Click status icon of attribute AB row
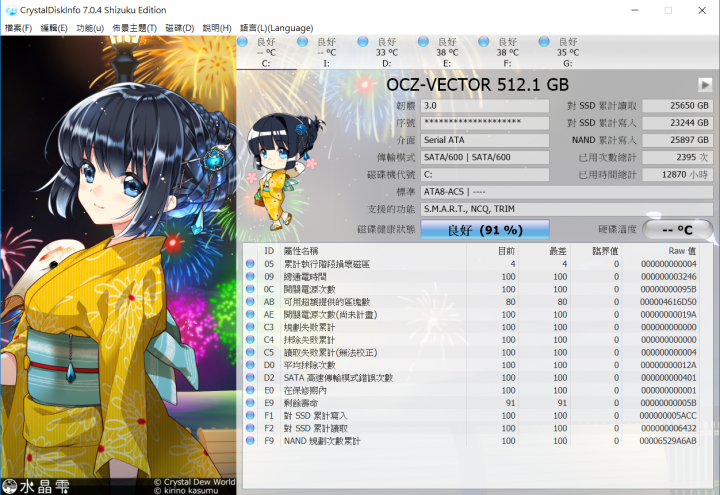The width and height of the screenshot is (720, 495). (x=250, y=302)
